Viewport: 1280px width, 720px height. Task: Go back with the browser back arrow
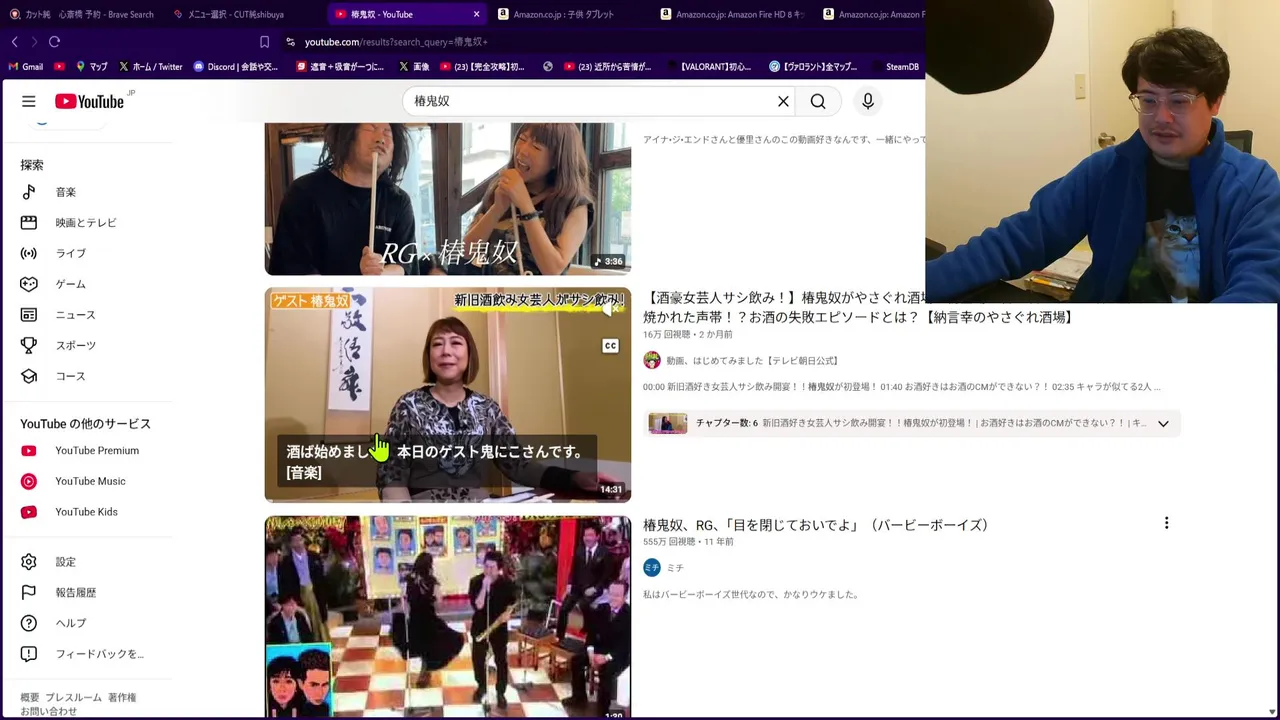(14, 42)
